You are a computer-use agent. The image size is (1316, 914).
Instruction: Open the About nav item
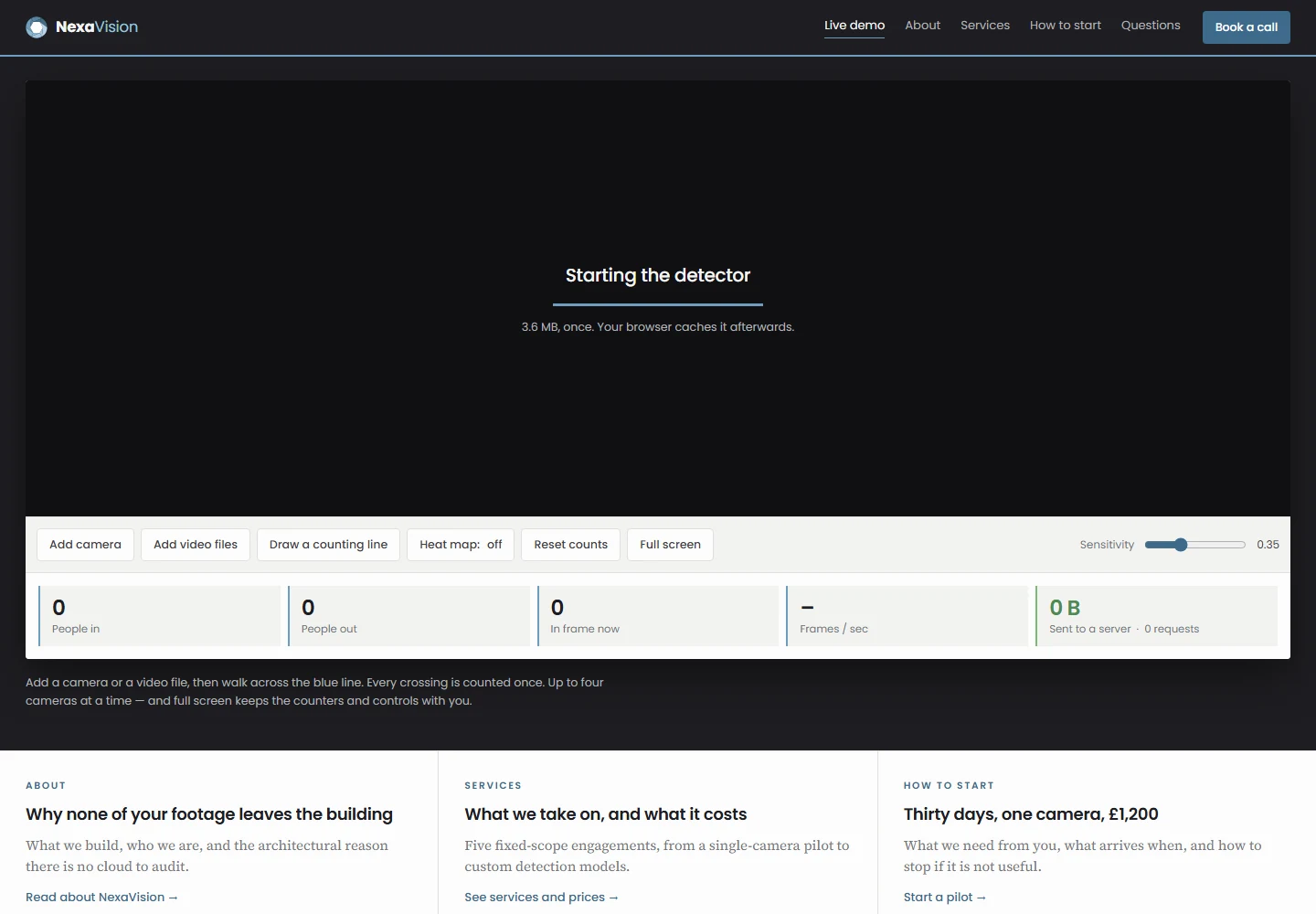coord(922,26)
